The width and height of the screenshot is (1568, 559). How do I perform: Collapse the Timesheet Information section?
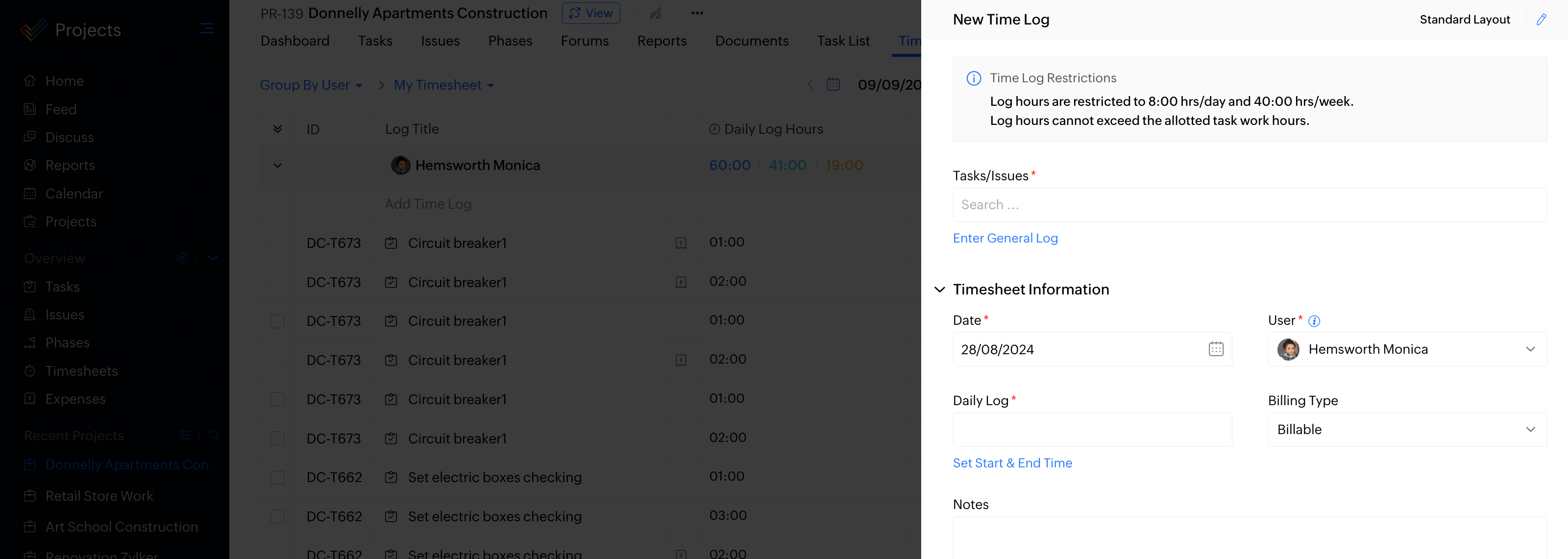[x=939, y=290]
